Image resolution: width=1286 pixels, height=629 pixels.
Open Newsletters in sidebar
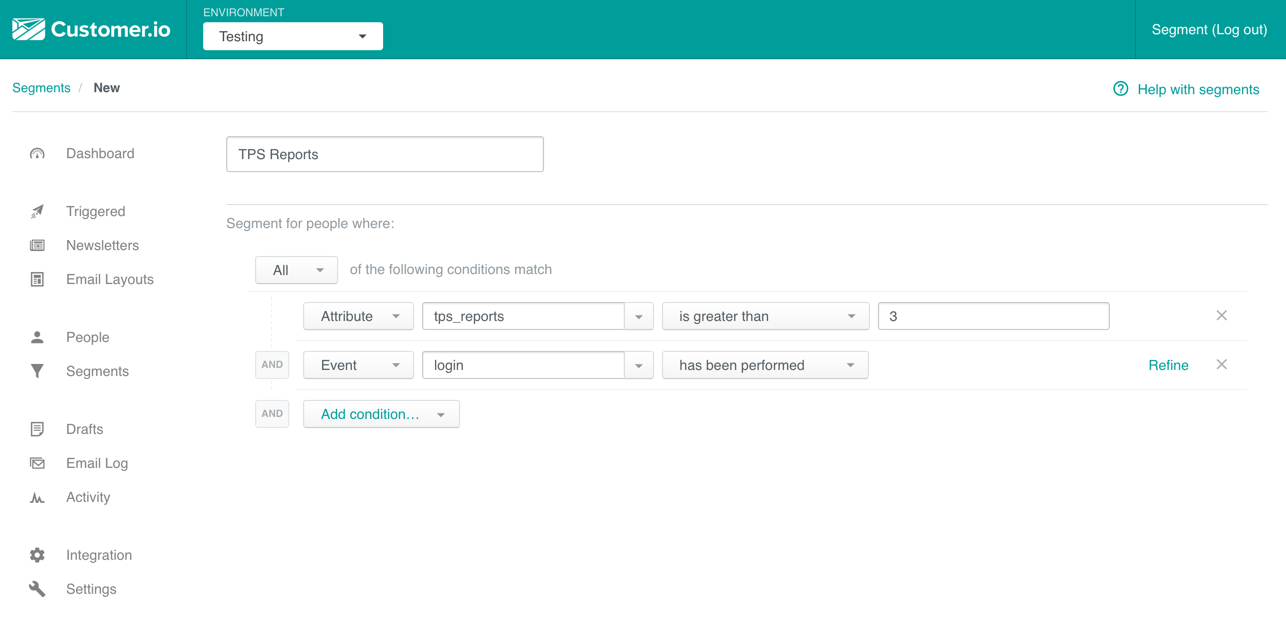pyautogui.click(x=102, y=246)
